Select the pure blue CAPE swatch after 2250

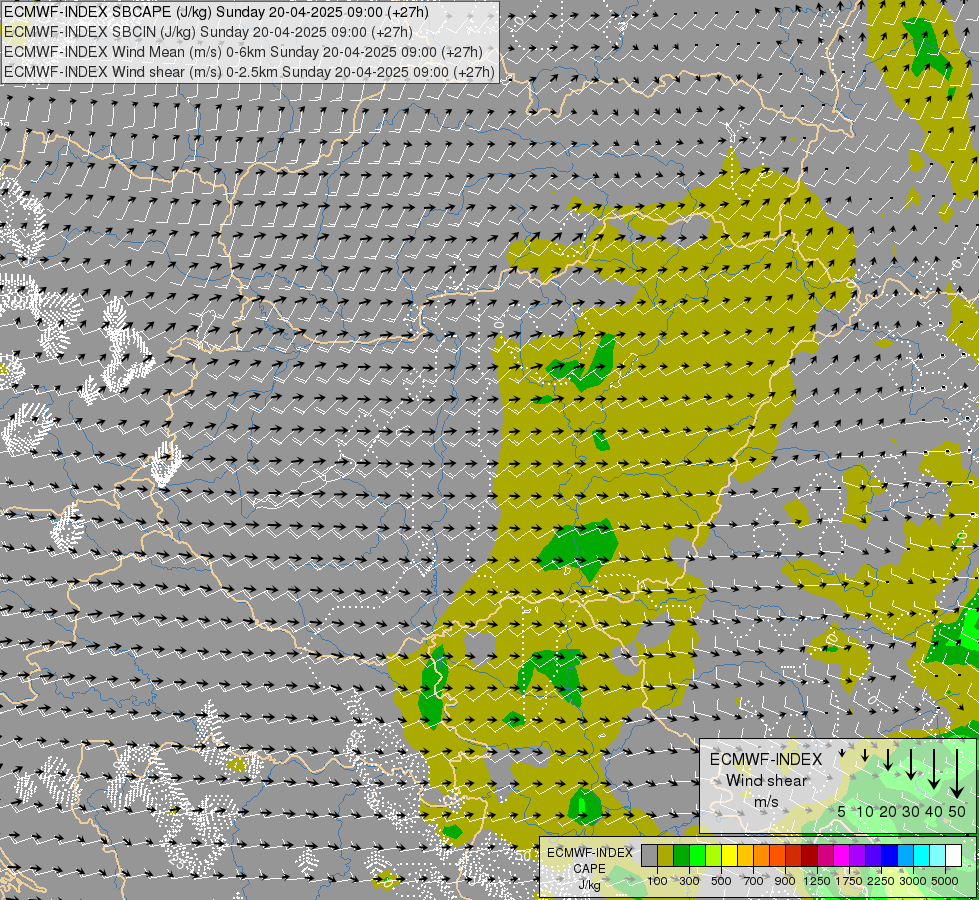click(x=890, y=855)
